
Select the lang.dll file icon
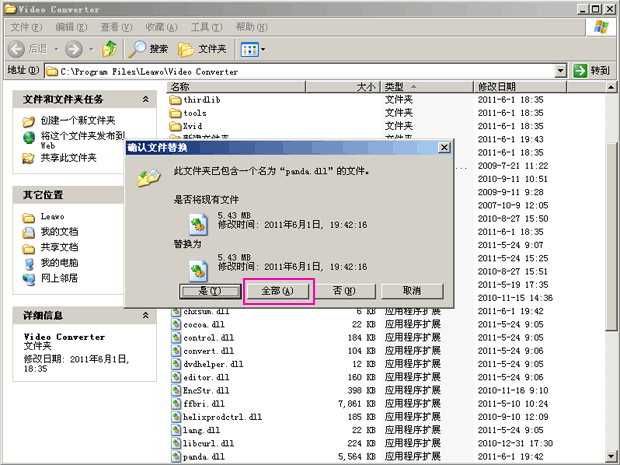176,430
